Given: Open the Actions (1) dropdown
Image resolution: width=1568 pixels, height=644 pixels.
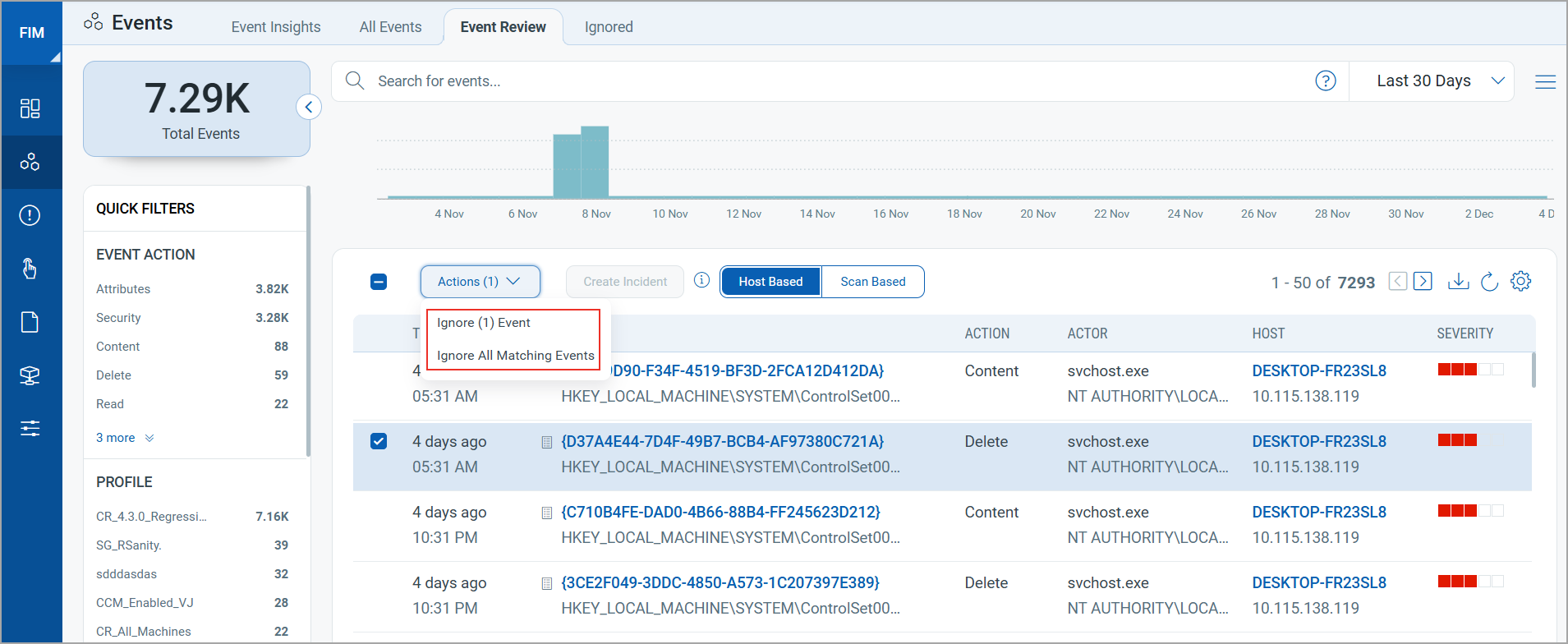Looking at the screenshot, I should (481, 282).
